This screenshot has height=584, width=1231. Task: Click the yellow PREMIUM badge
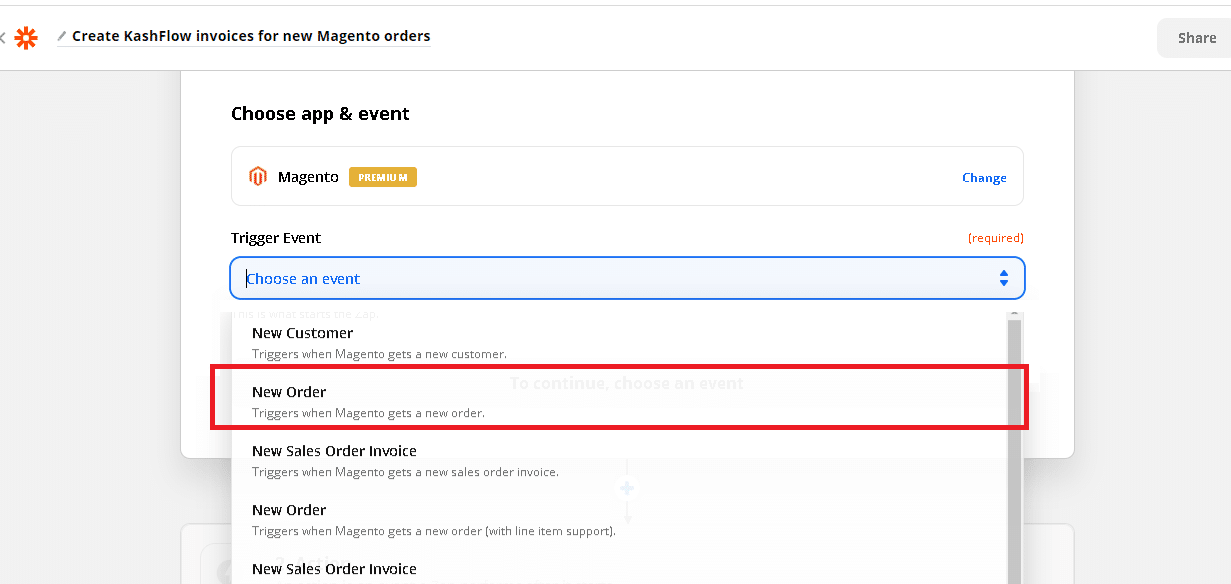point(382,177)
